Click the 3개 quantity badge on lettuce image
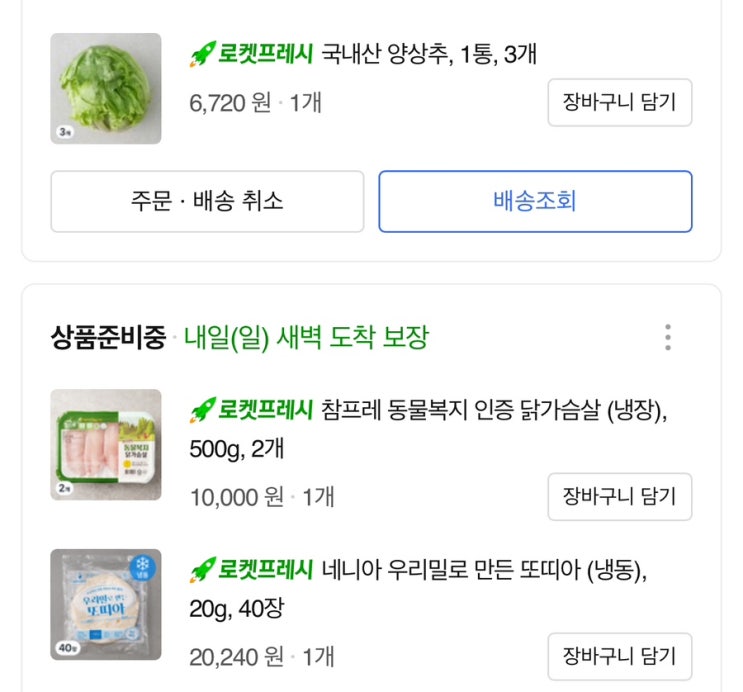 click(x=64, y=131)
